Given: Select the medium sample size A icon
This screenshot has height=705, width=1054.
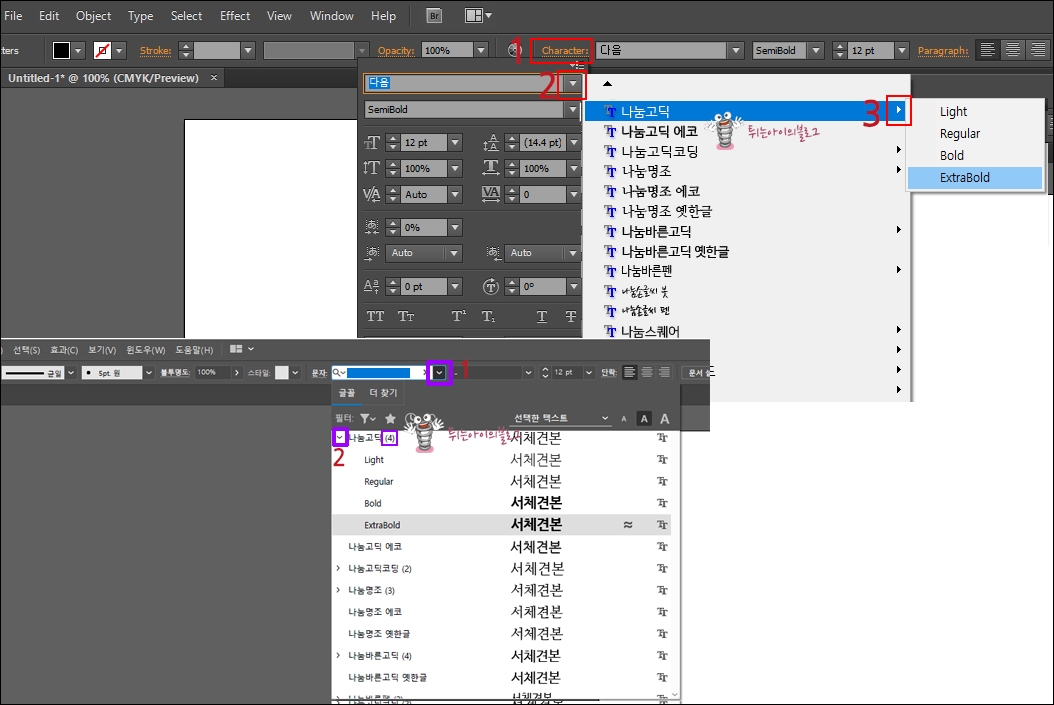Looking at the screenshot, I should (x=644, y=419).
